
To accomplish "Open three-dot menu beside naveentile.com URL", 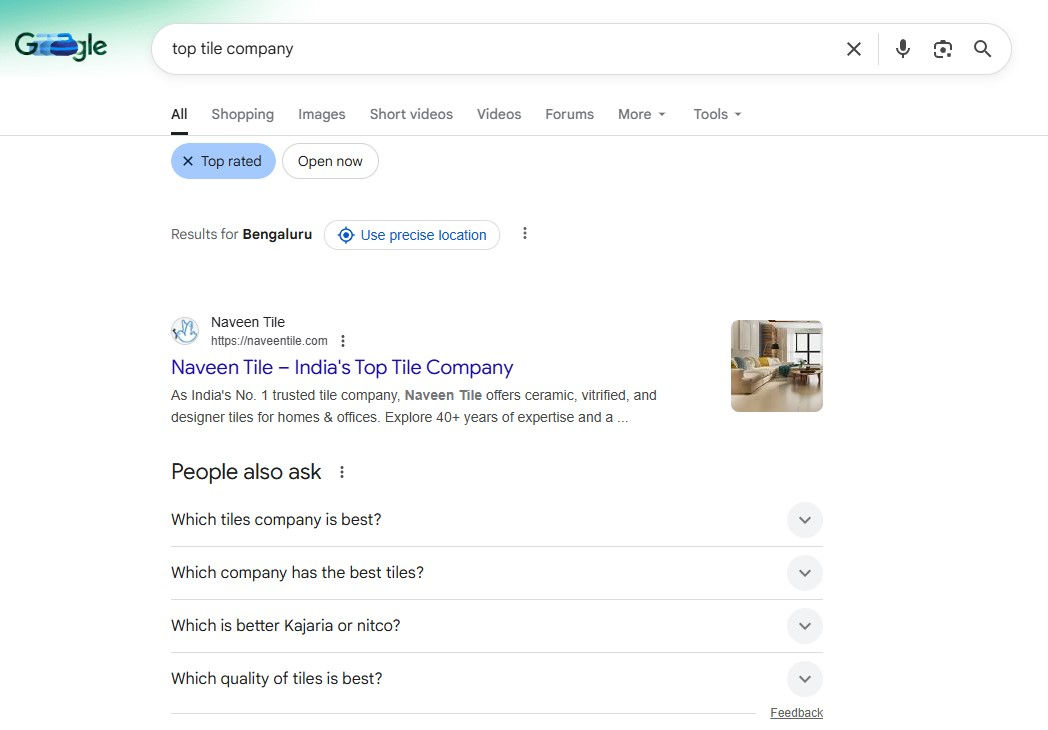I will (343, 341).
